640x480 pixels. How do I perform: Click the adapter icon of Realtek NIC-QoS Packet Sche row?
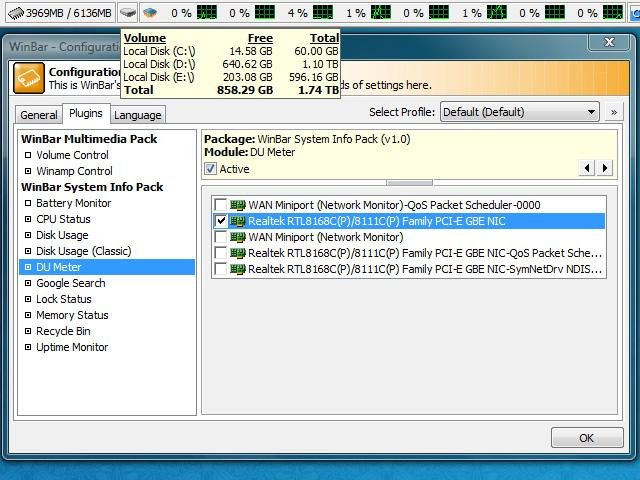coord(238,253)
